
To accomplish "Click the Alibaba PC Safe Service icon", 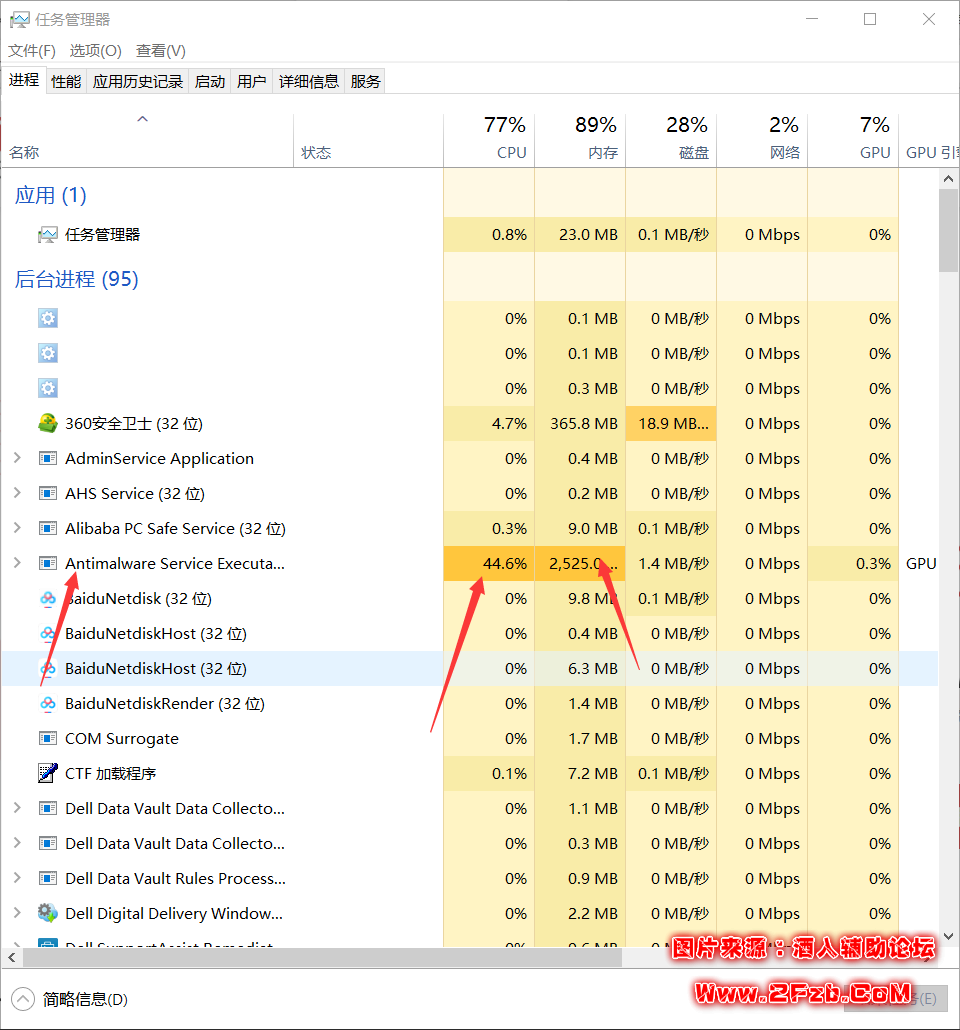I will 48,528.
